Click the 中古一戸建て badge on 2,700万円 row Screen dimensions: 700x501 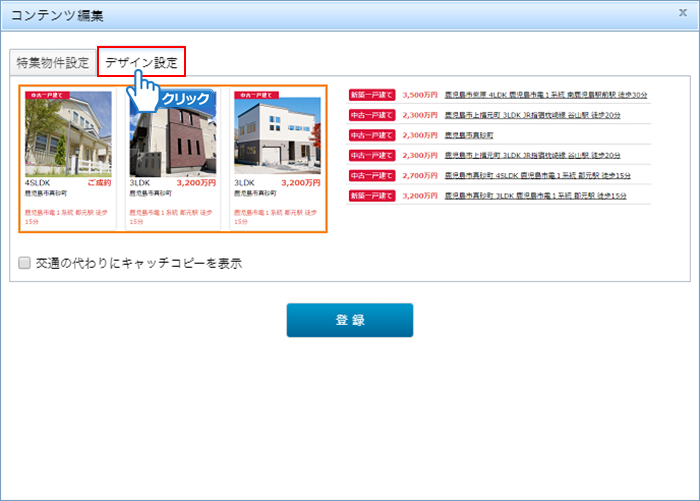pyautogui.click(x=372, y=175)
